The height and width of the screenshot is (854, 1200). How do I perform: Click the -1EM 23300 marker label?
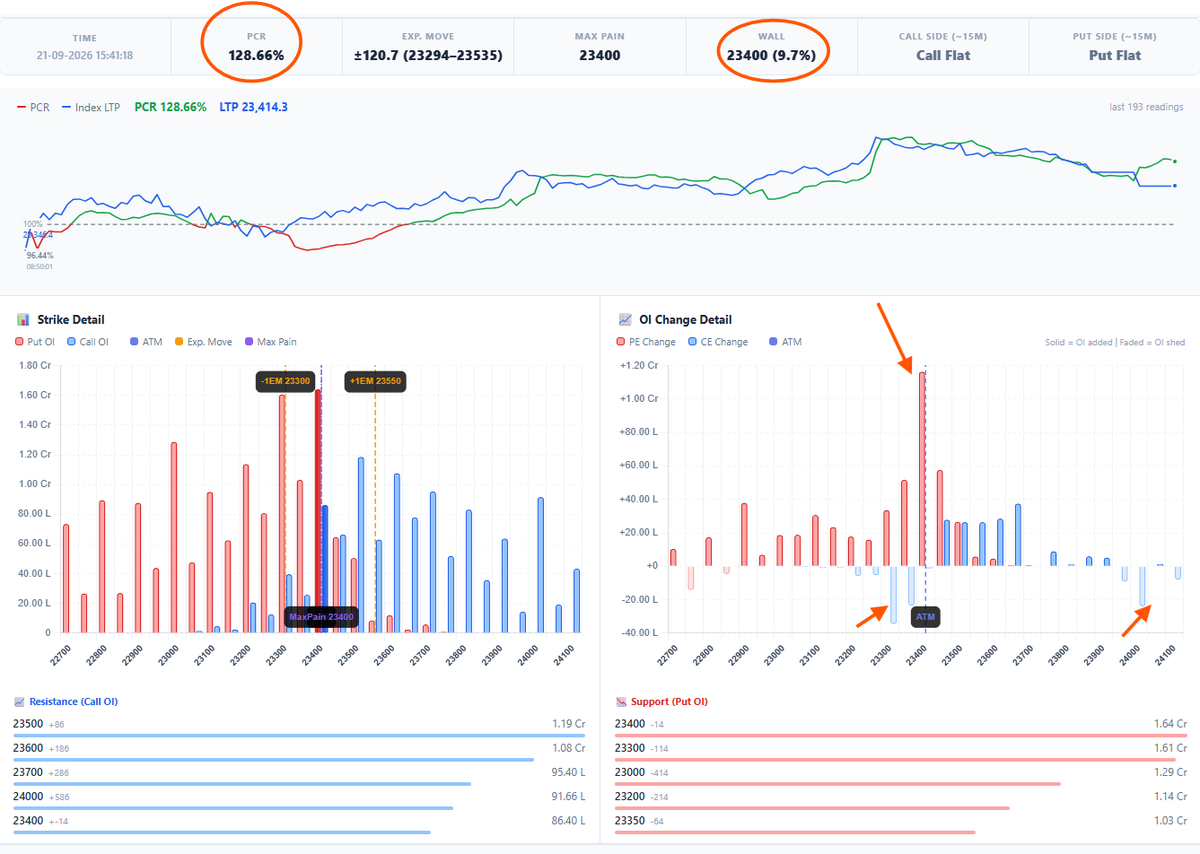click(x=285, y=381)
